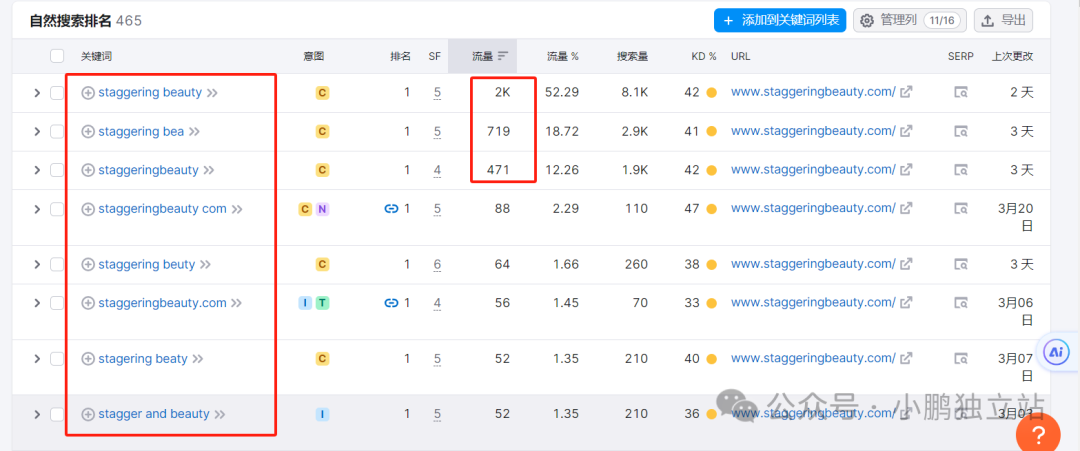The width and height of the screenshot is (1080, 451).
Task: Click plus icon beside keyword staggering beauty
Action: [x=87, y=92]
